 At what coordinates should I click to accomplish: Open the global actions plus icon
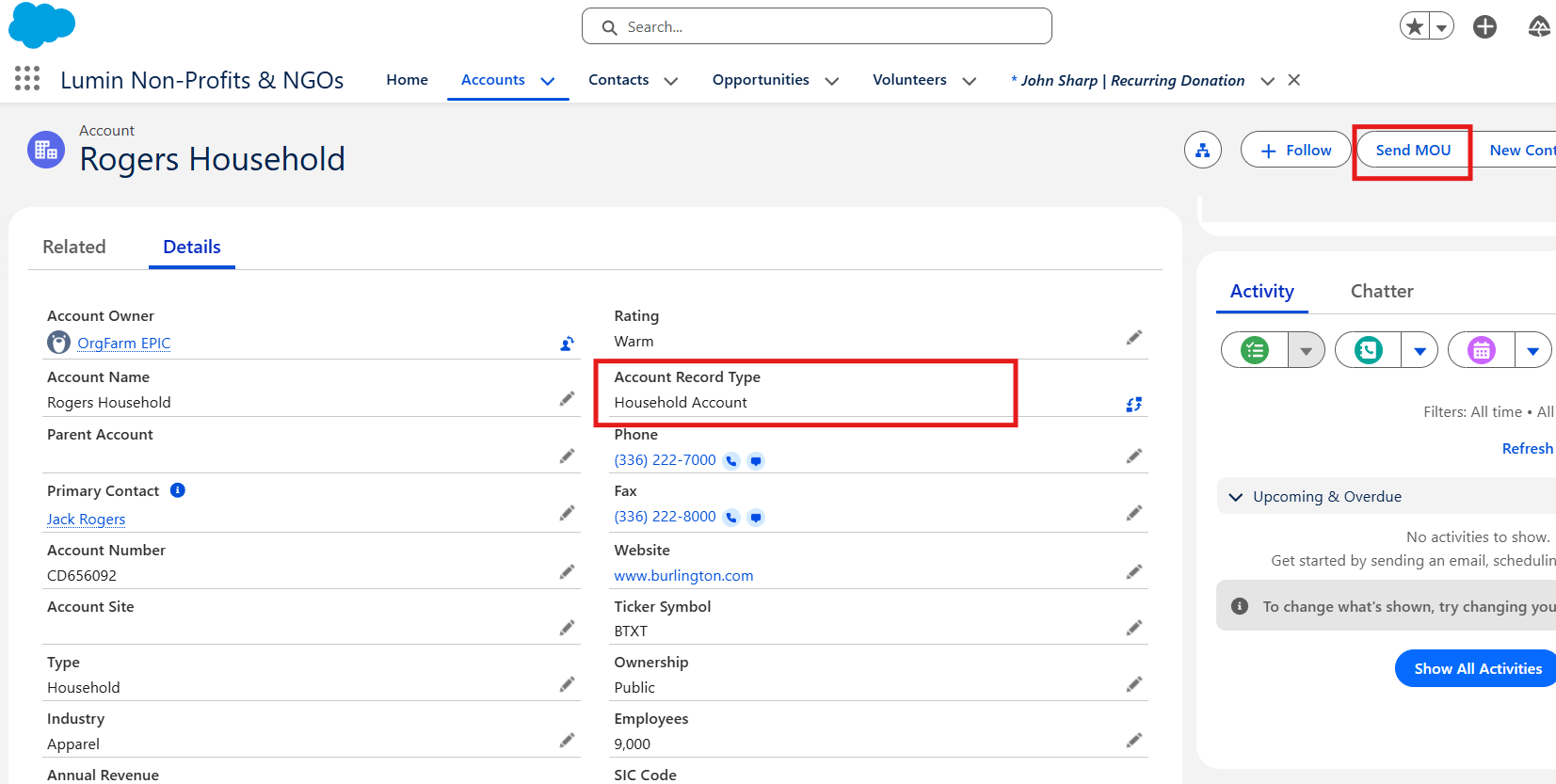[x=1485, y=26]
